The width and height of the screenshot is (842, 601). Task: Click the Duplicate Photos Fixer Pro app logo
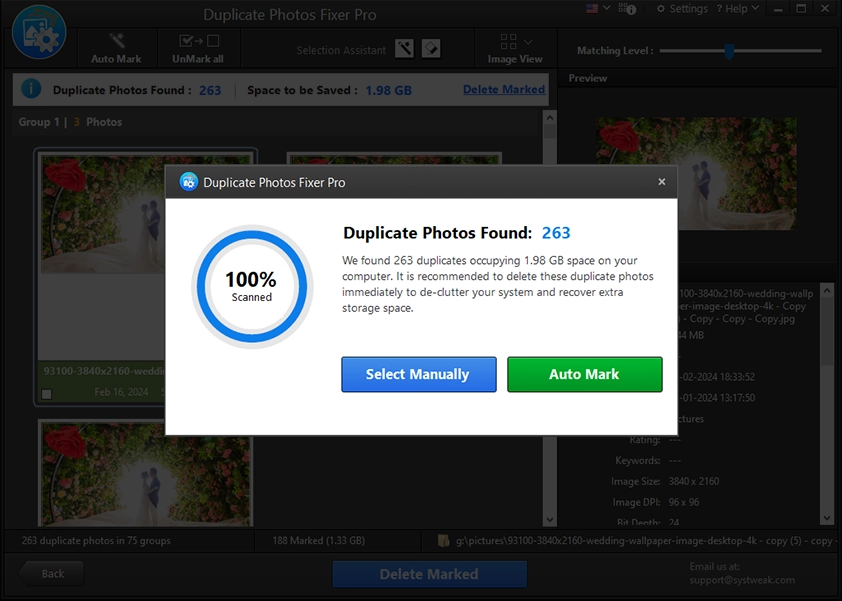pos(39,33)
